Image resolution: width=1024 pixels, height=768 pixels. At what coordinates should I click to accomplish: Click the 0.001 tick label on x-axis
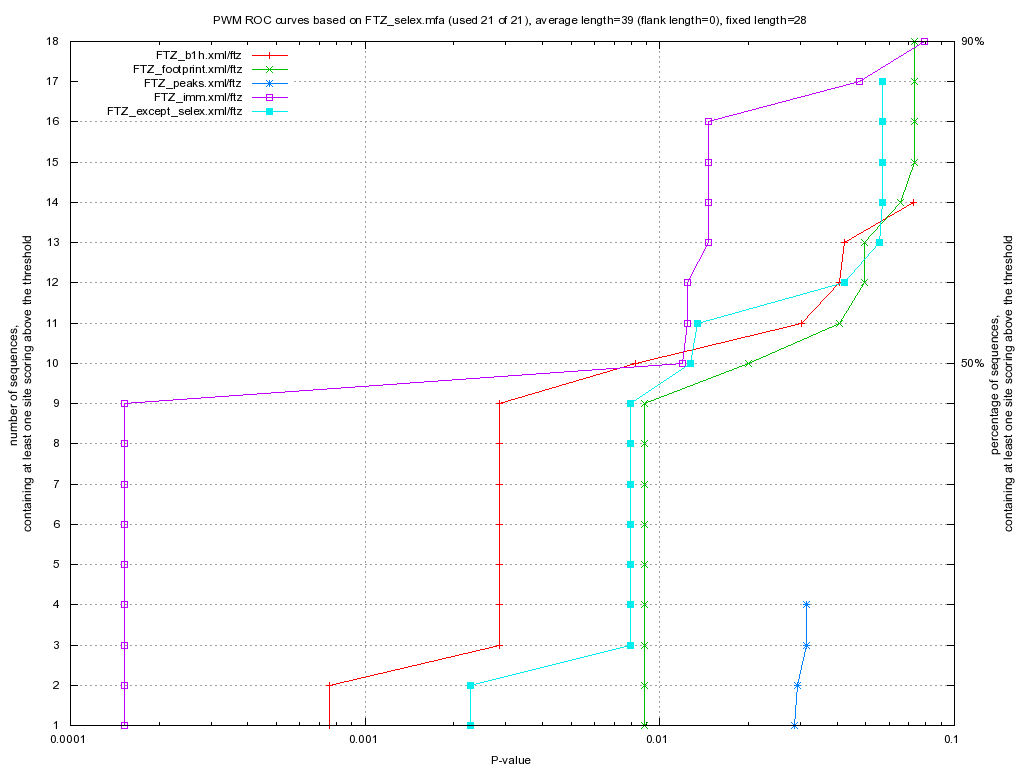[364, 739]
